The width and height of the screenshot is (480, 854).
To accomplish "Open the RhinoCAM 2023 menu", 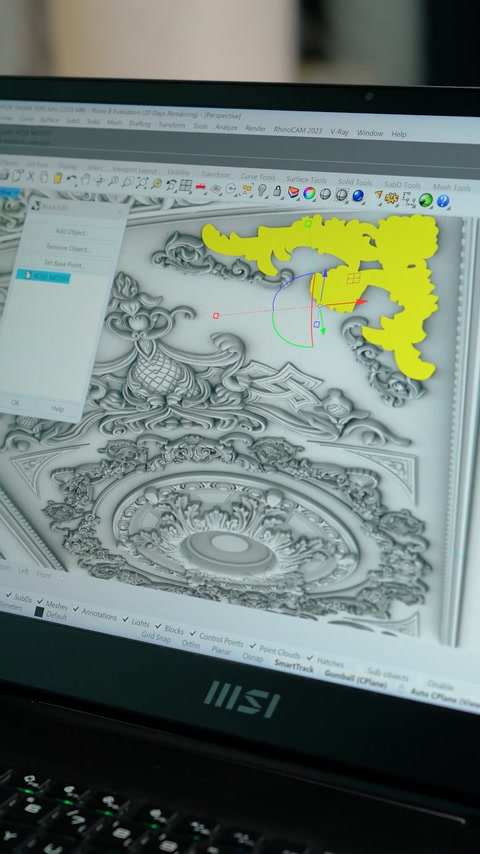I will pos(298,130).
